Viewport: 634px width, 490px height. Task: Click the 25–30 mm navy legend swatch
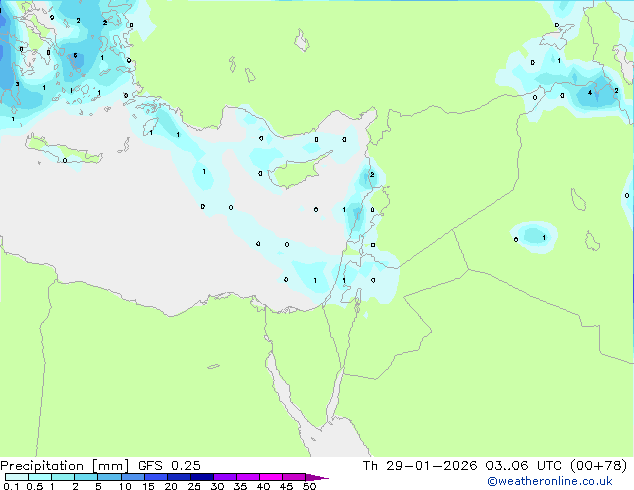202,477
